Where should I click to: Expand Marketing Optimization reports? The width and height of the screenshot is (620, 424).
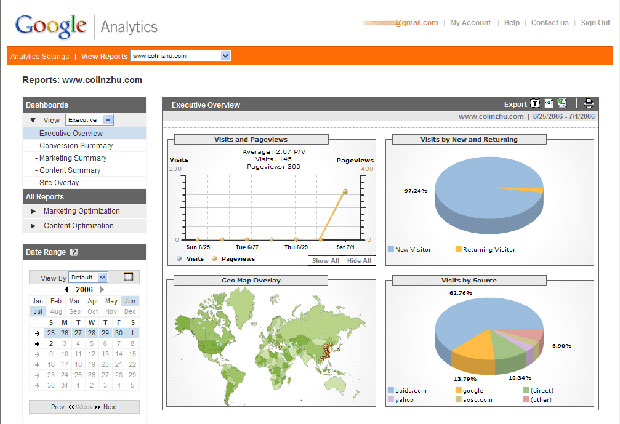[34, 211]
